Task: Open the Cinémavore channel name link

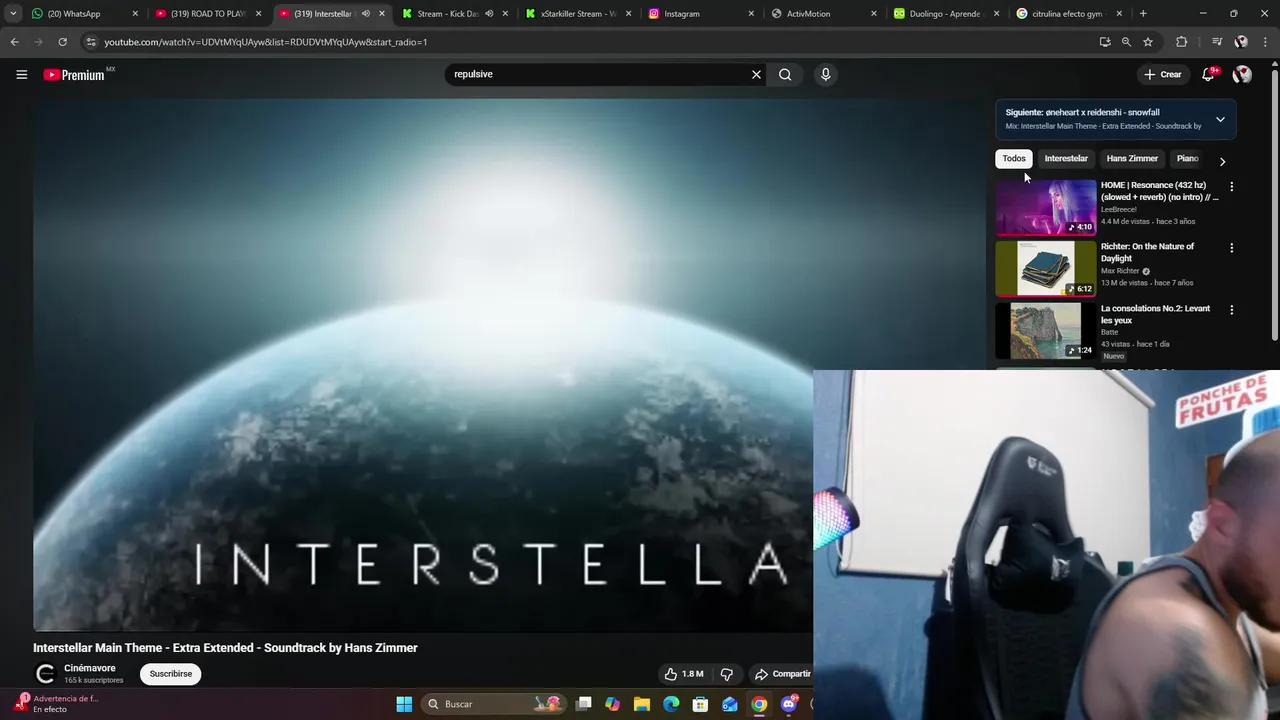Action: point(90,668)
